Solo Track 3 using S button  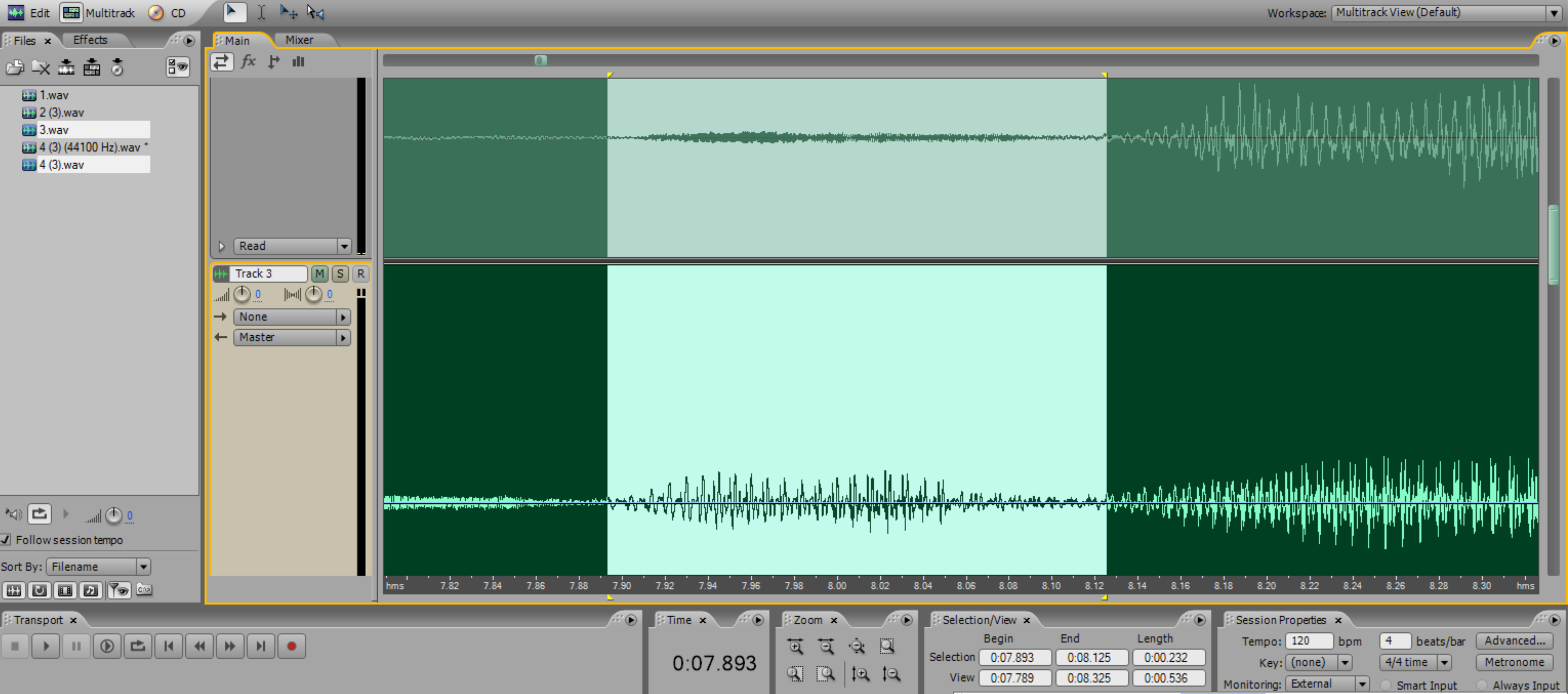[x=340, y=273]
